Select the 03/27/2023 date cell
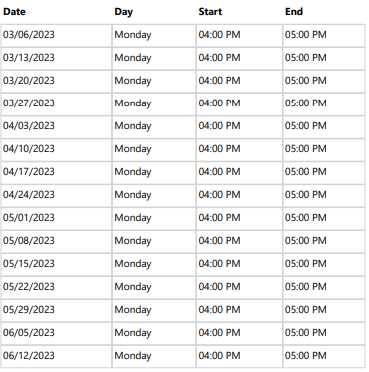This screenshot has width=369, height=372. (x=56, y=104)
